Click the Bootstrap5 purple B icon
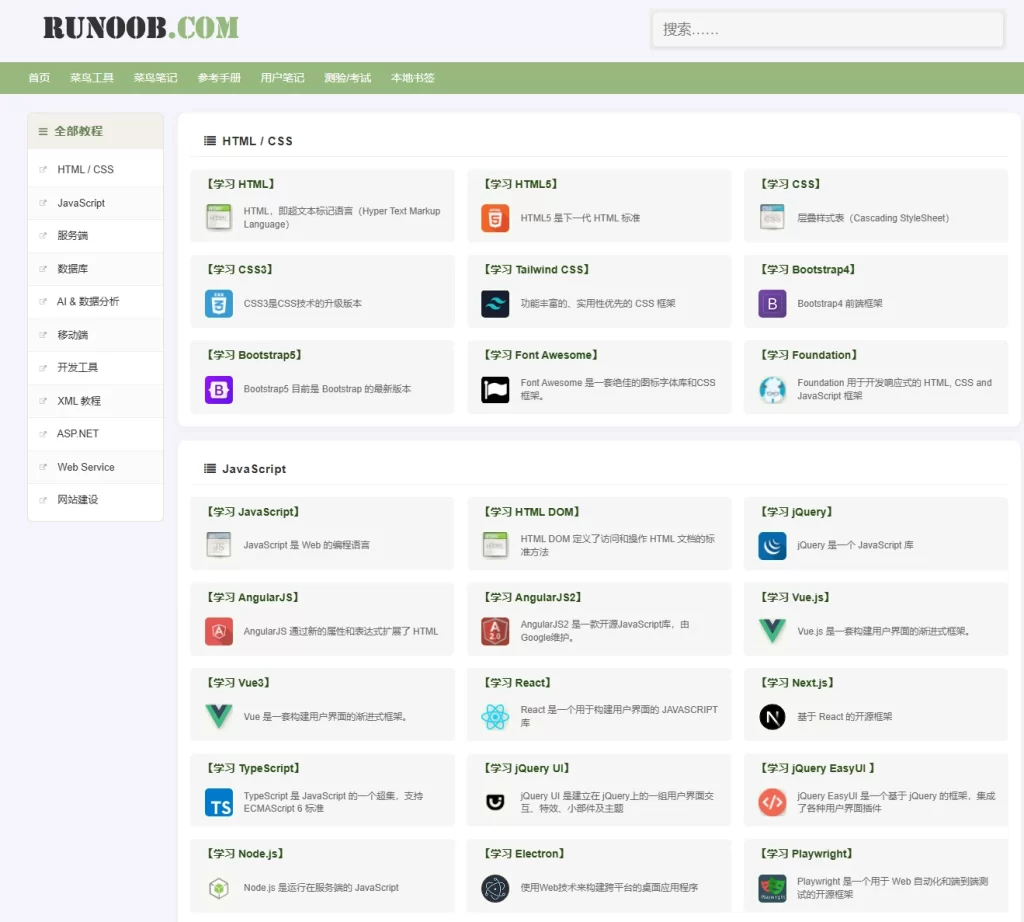 pos(218,389)
